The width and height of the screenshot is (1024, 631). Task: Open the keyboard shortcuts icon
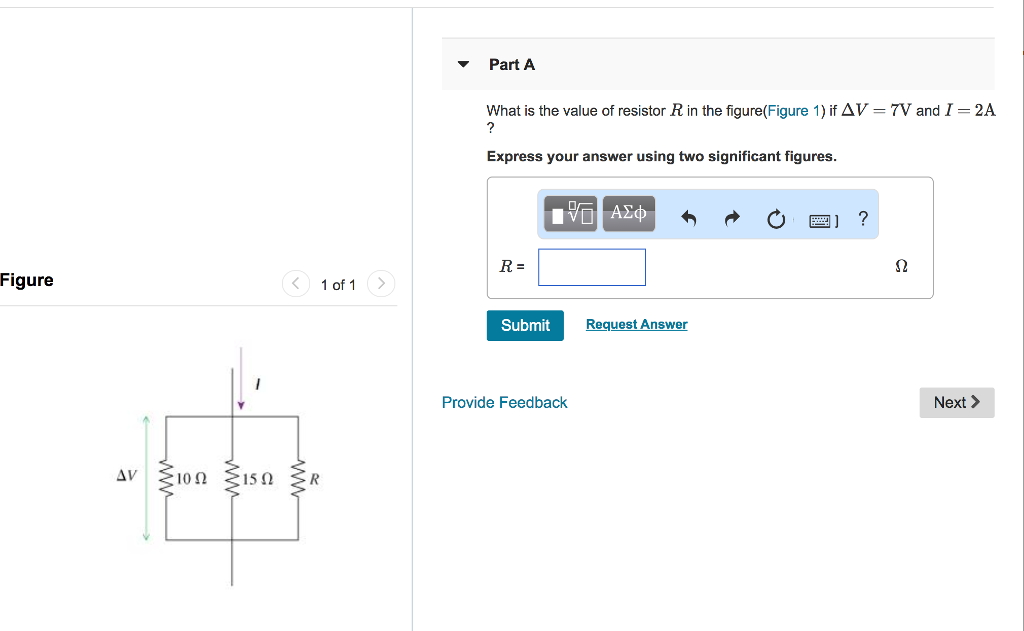coord(823,221)
